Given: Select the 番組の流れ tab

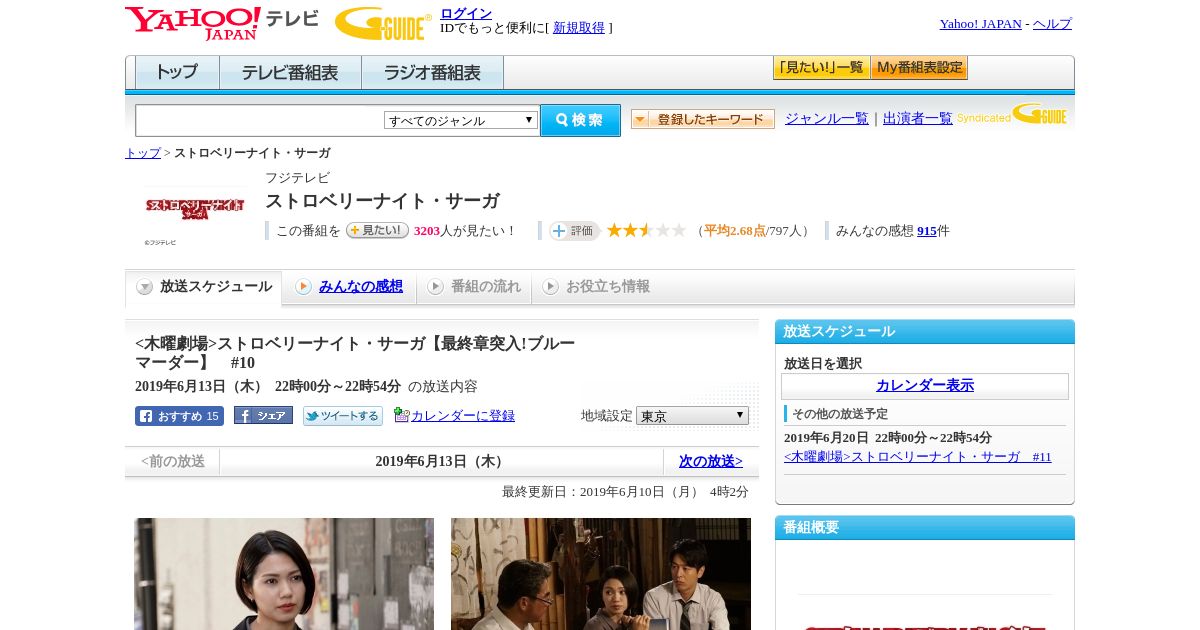Looking at the screenshot, I should (474, 287).
